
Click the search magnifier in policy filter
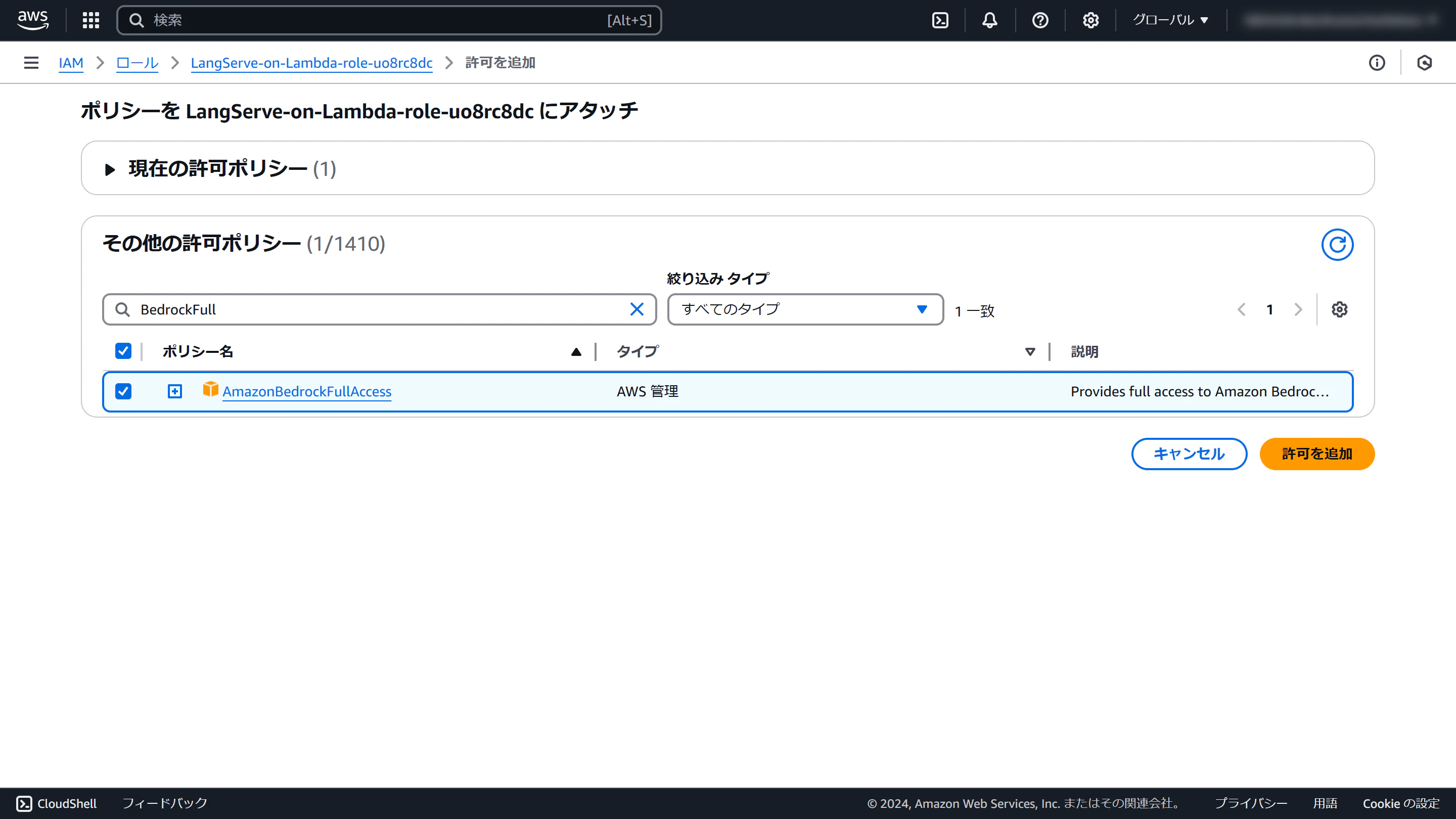point(122,309)
